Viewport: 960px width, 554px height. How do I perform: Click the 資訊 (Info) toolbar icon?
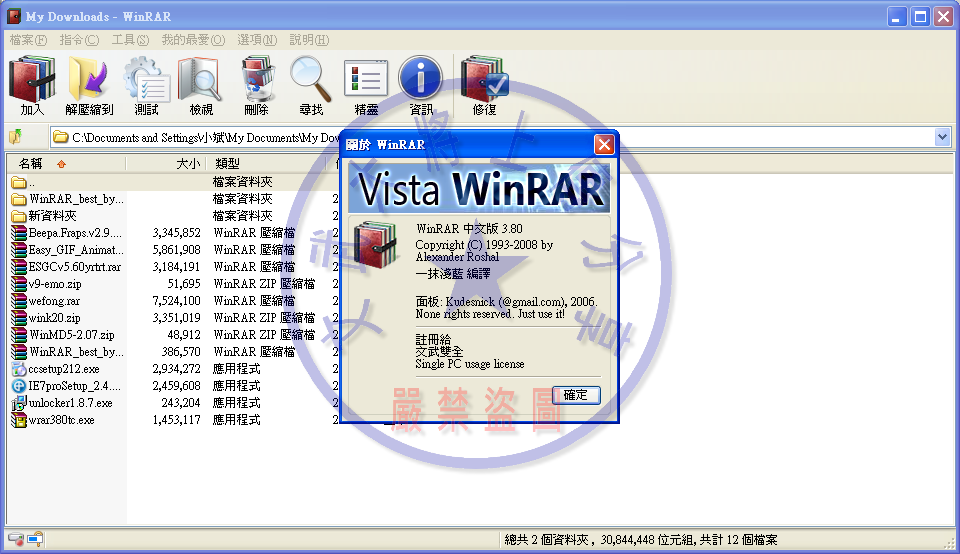(x=421, y=78)
